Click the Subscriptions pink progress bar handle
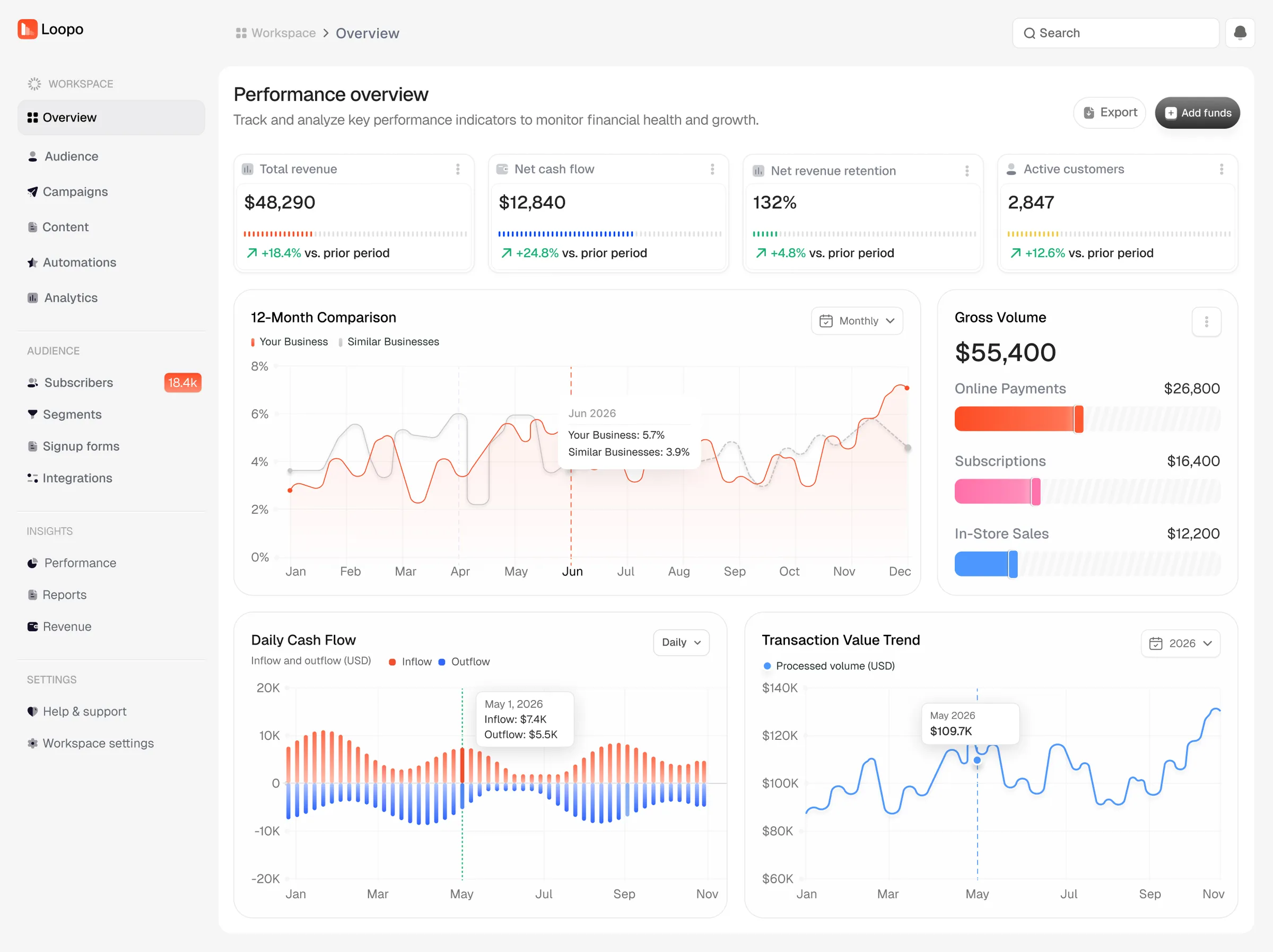 (x=1036, y=492)
